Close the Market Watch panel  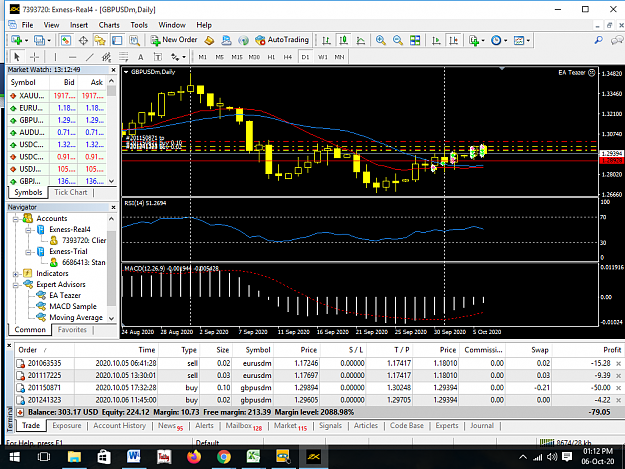coord(113,70)
